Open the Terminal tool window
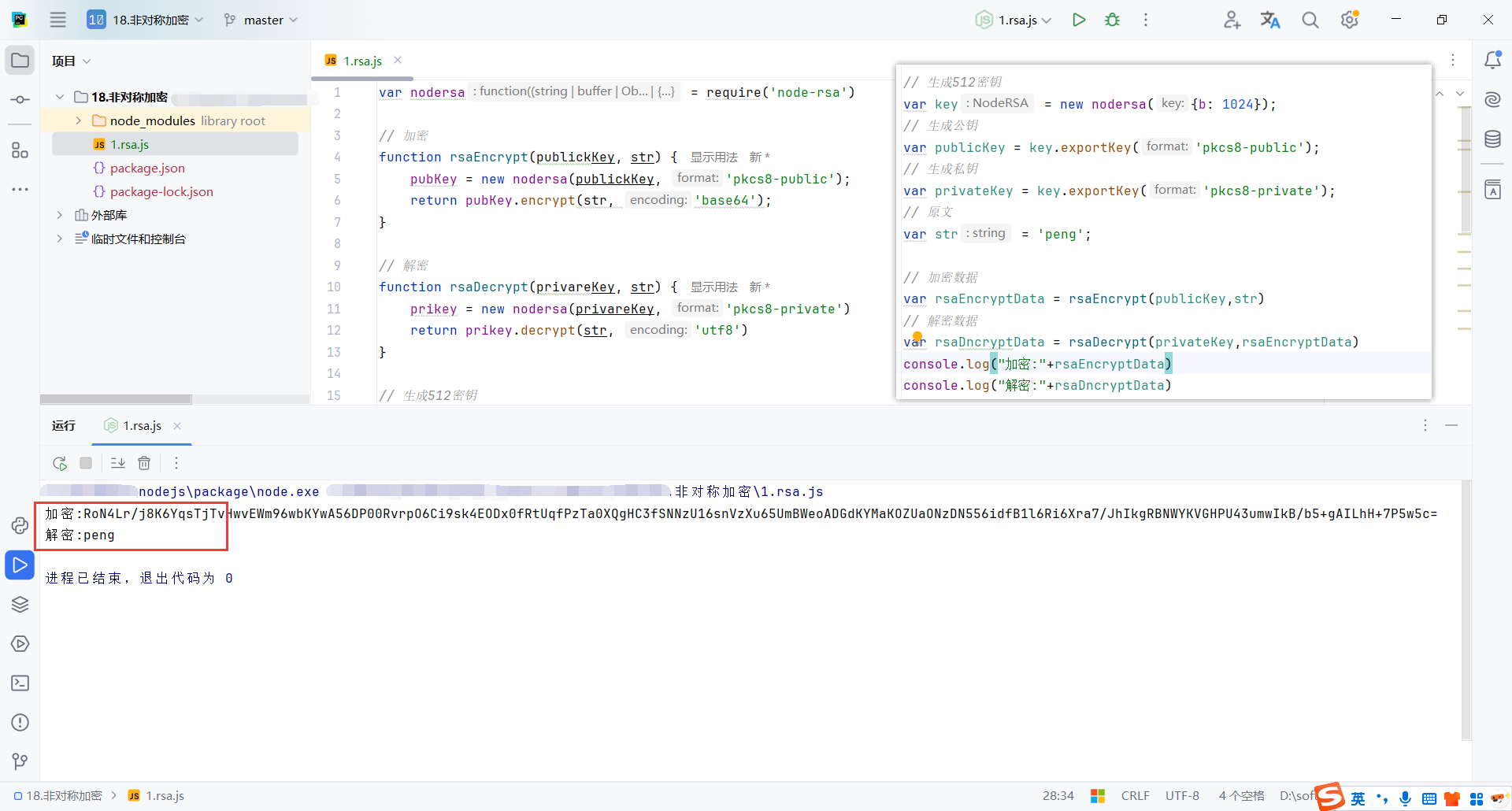This screenshot has height=811, width=1512. point(20,683)
